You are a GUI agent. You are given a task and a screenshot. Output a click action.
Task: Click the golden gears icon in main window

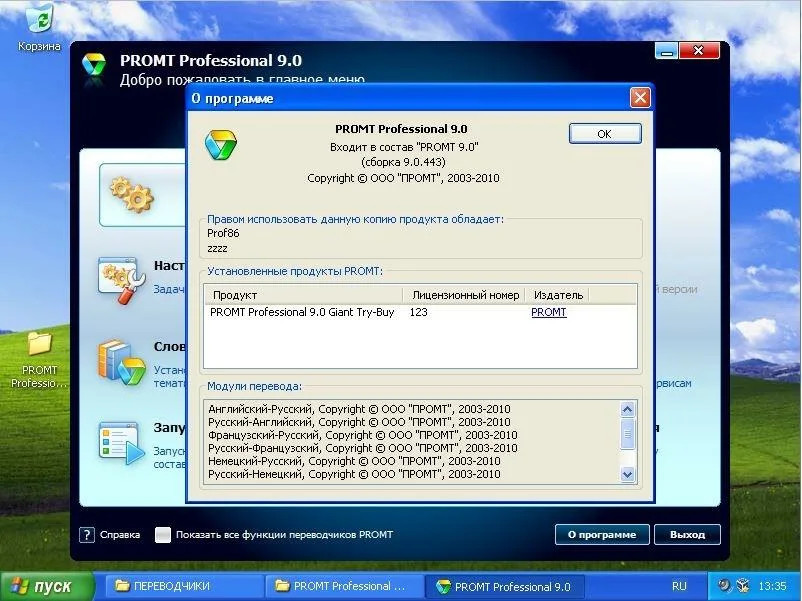[132, 195]
